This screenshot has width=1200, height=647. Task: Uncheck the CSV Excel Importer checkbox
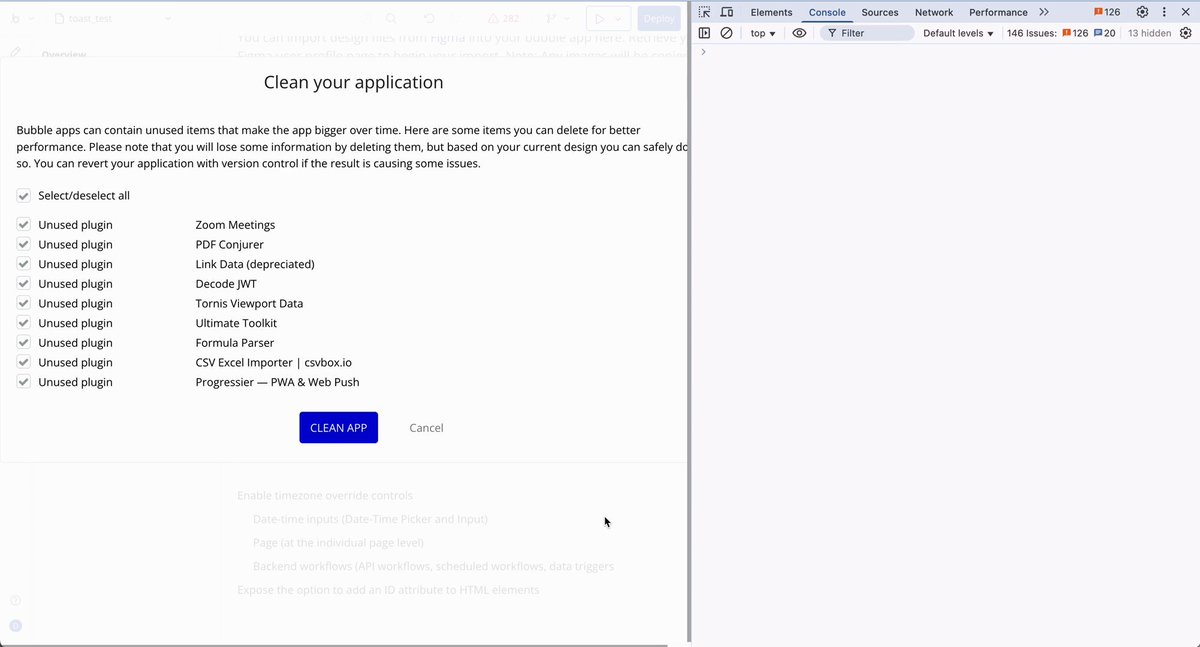coord(23,363)
